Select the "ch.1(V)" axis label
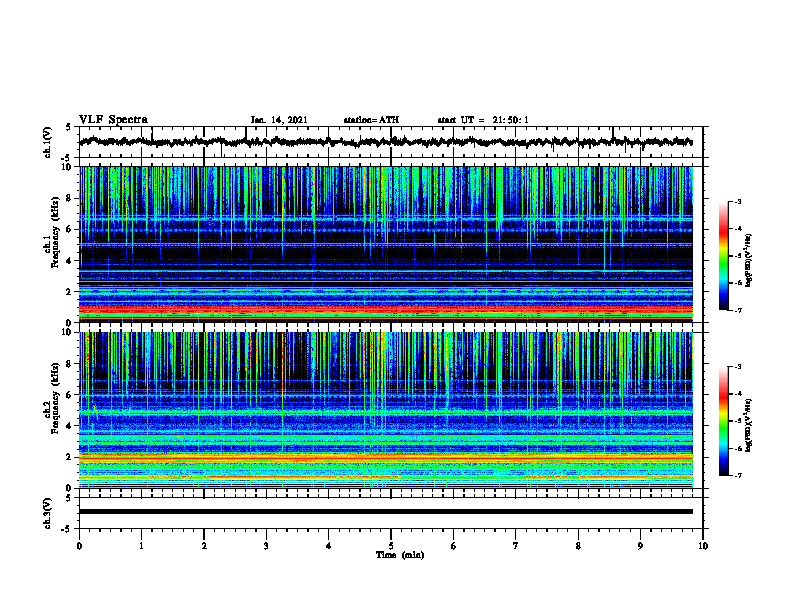The image size is (792, 612). [x=48, y=142]
